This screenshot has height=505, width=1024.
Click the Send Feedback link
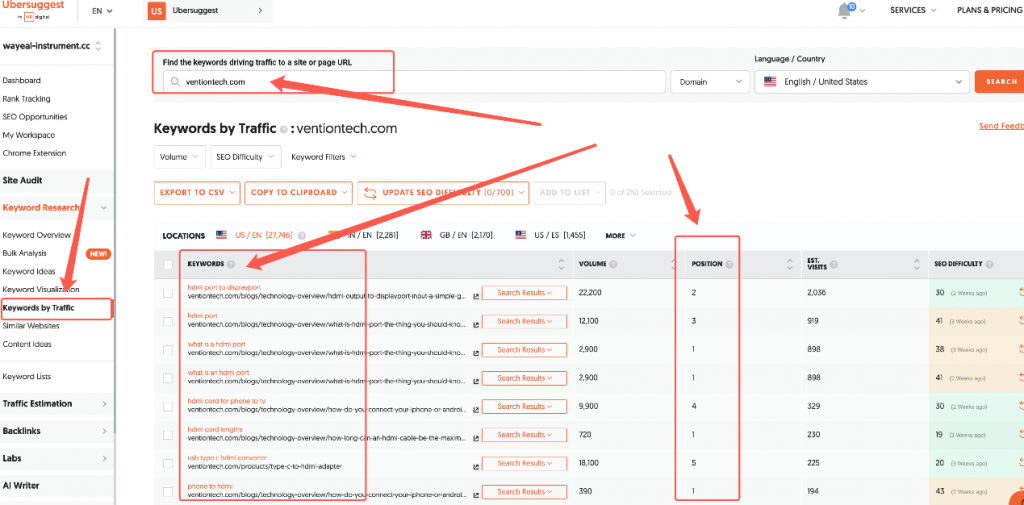coord(1002,126)
